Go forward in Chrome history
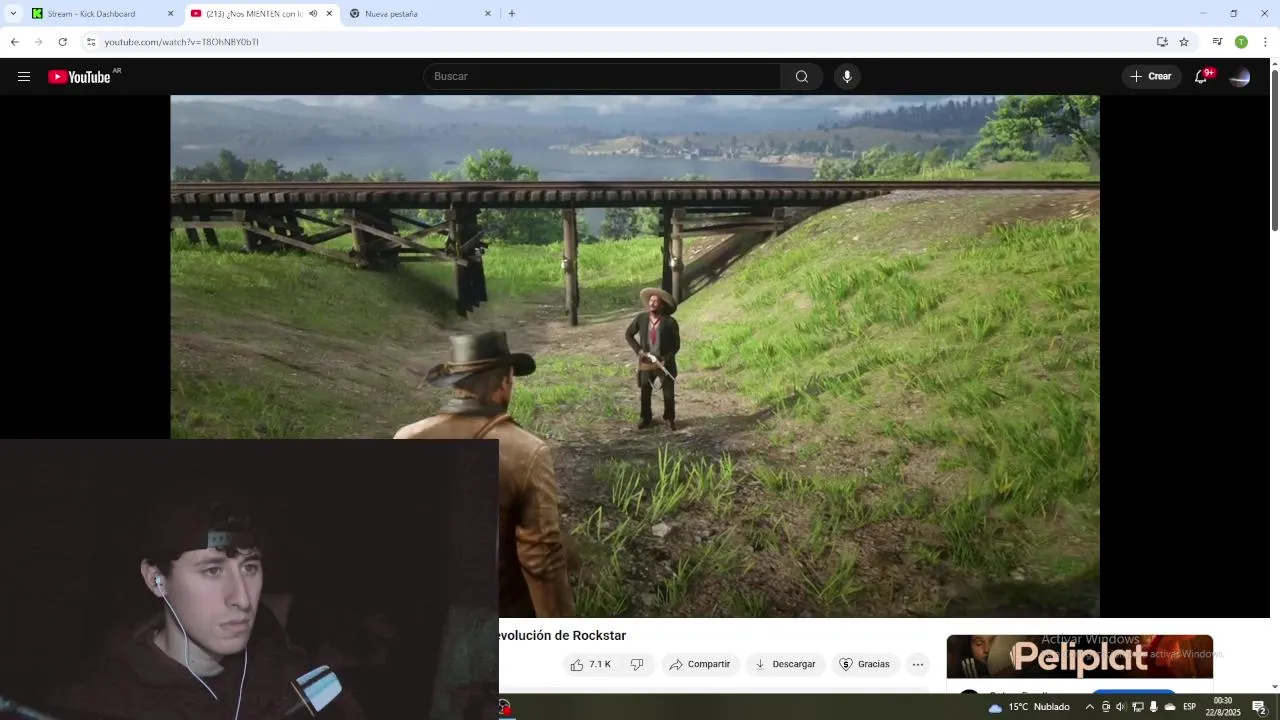The width and height of the screenshot is (1280, 720). click(38, 42)
